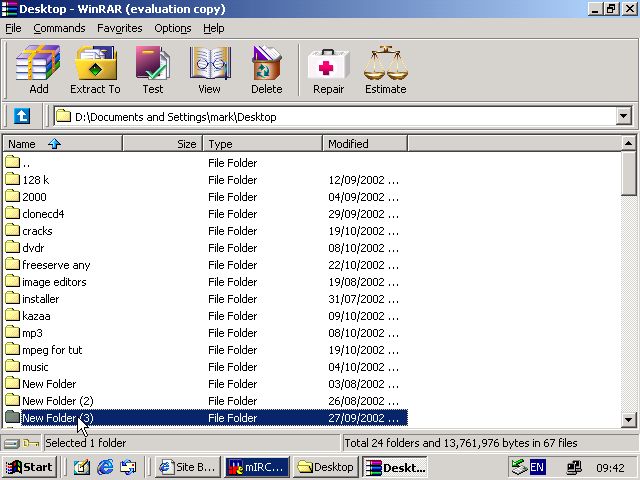640x480 pixels.
Task: Click the View file toolbar icon
Action: pyautogui.click(x=210, y=63)
